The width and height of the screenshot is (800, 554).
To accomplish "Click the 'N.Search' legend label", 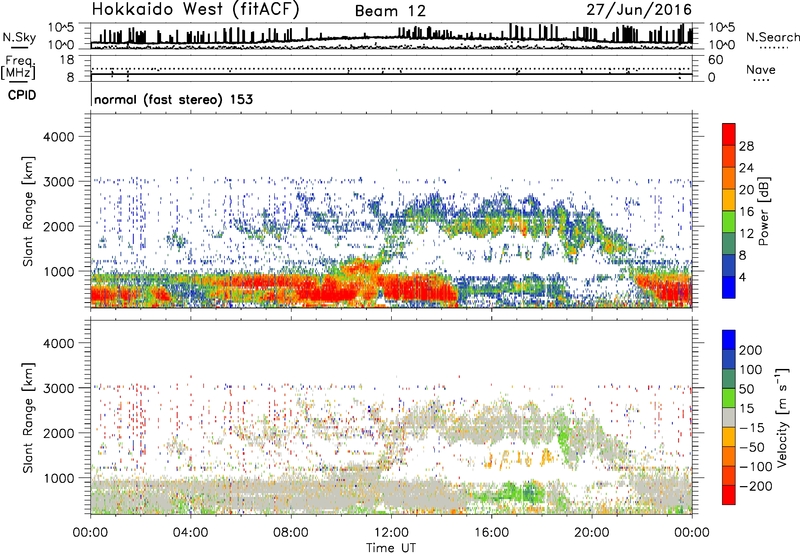I will (772, 37).
